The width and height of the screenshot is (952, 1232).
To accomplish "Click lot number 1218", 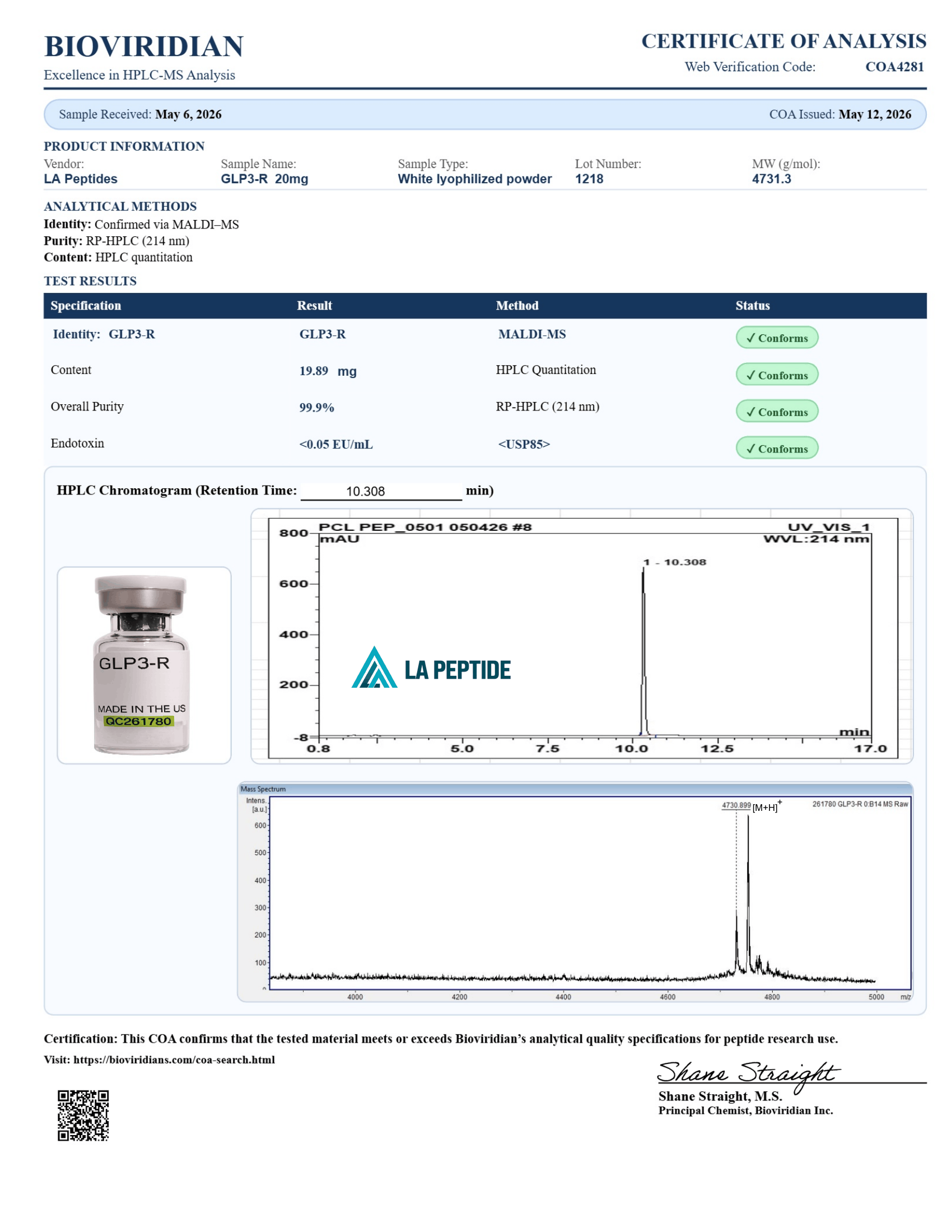I will coord(589,179).
